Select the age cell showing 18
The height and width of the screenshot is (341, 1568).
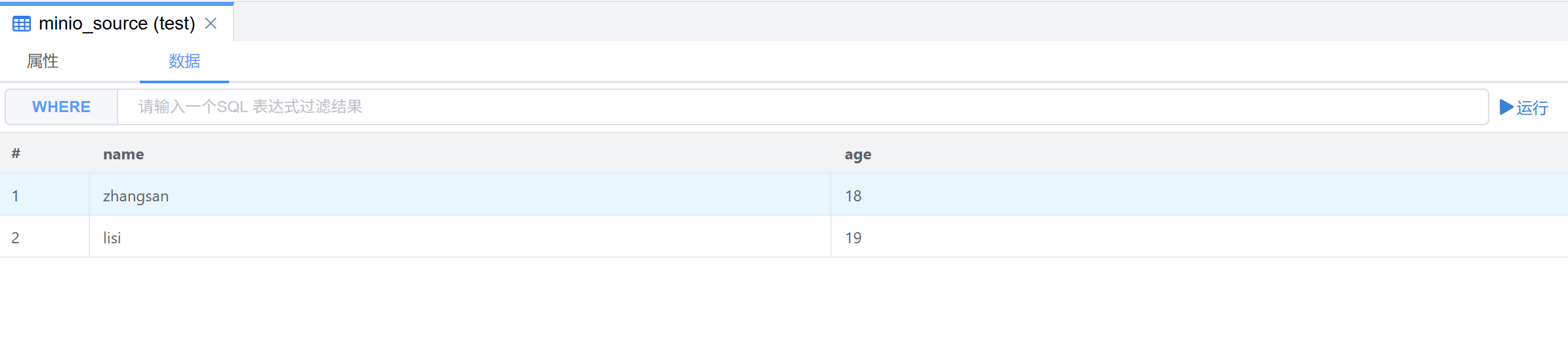[x=853, y=196]
